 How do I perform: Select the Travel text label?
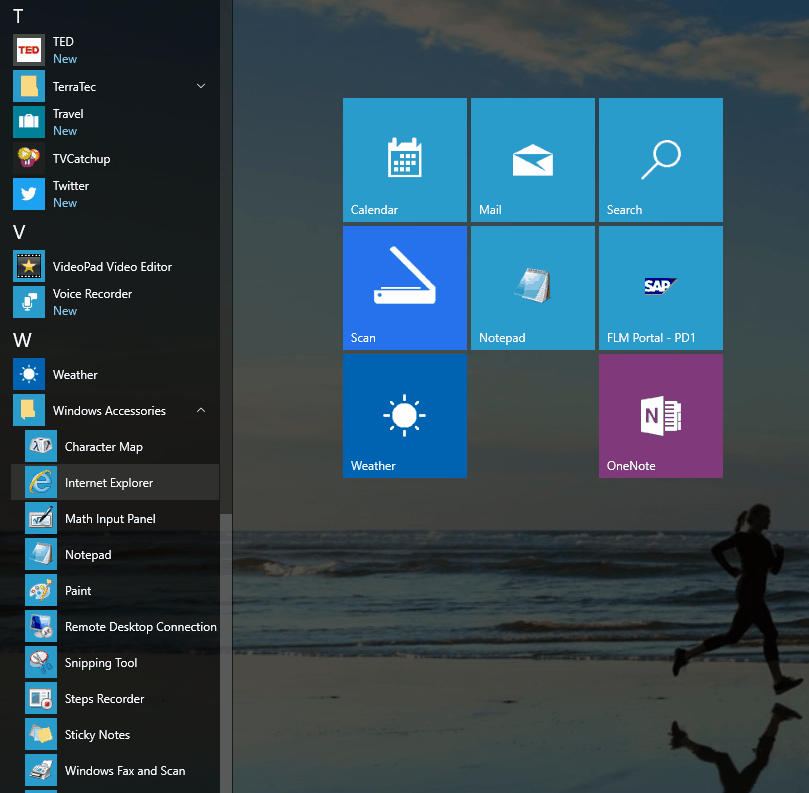68,114
